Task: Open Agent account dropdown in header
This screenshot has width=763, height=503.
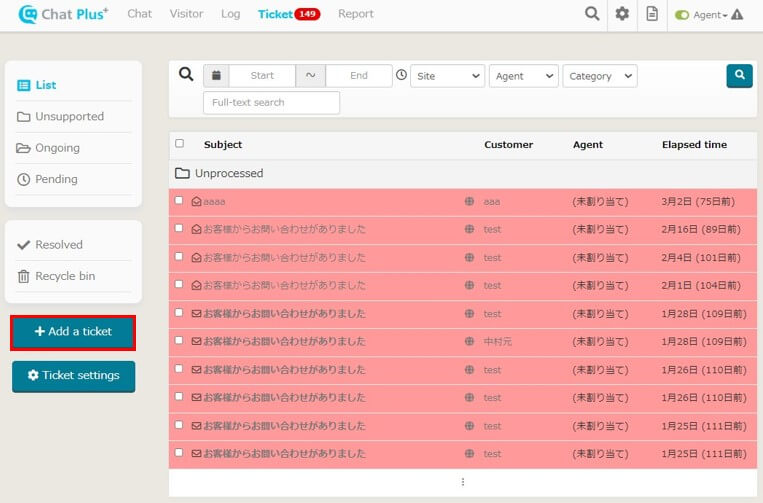Action: 710,15
